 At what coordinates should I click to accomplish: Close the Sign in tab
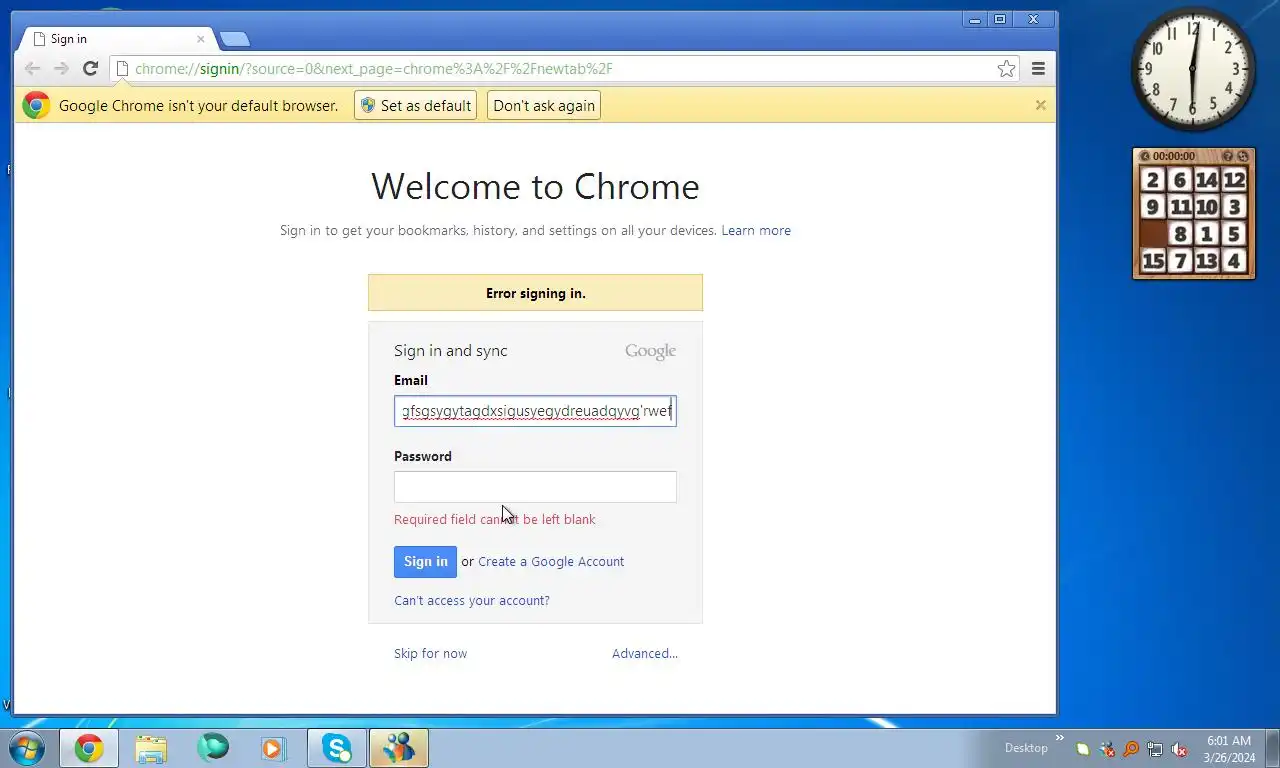pos(200,39)
